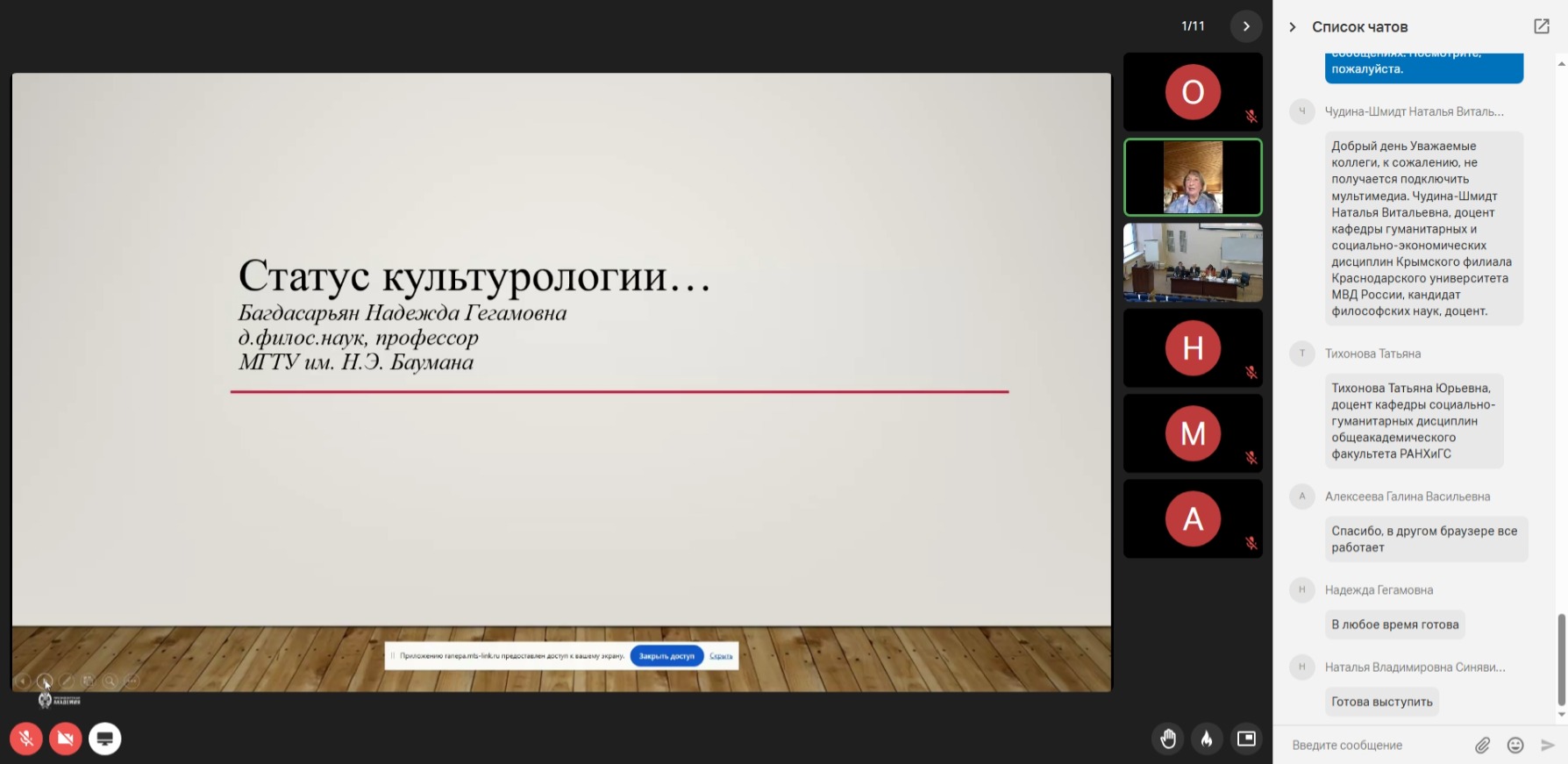The height and width of the screenshot is (764, 1568).
Task: Attach a file with the paperclip icon
Action: coord(1482,745)
